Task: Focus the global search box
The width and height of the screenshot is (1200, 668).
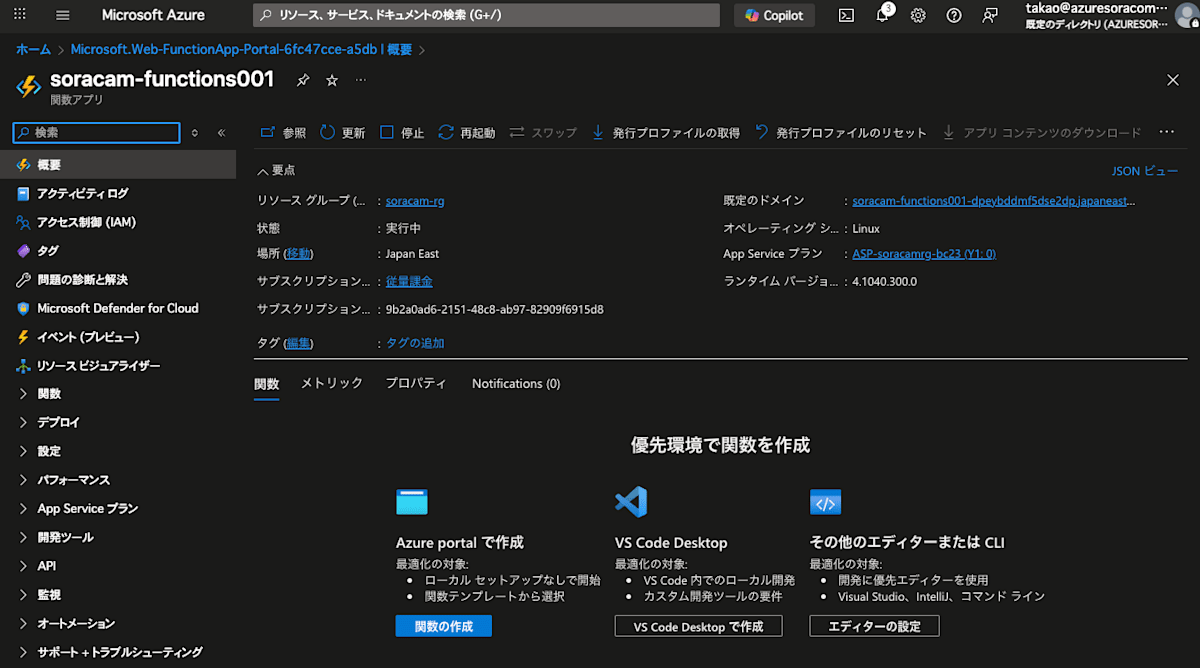Action: click(486, 15)
